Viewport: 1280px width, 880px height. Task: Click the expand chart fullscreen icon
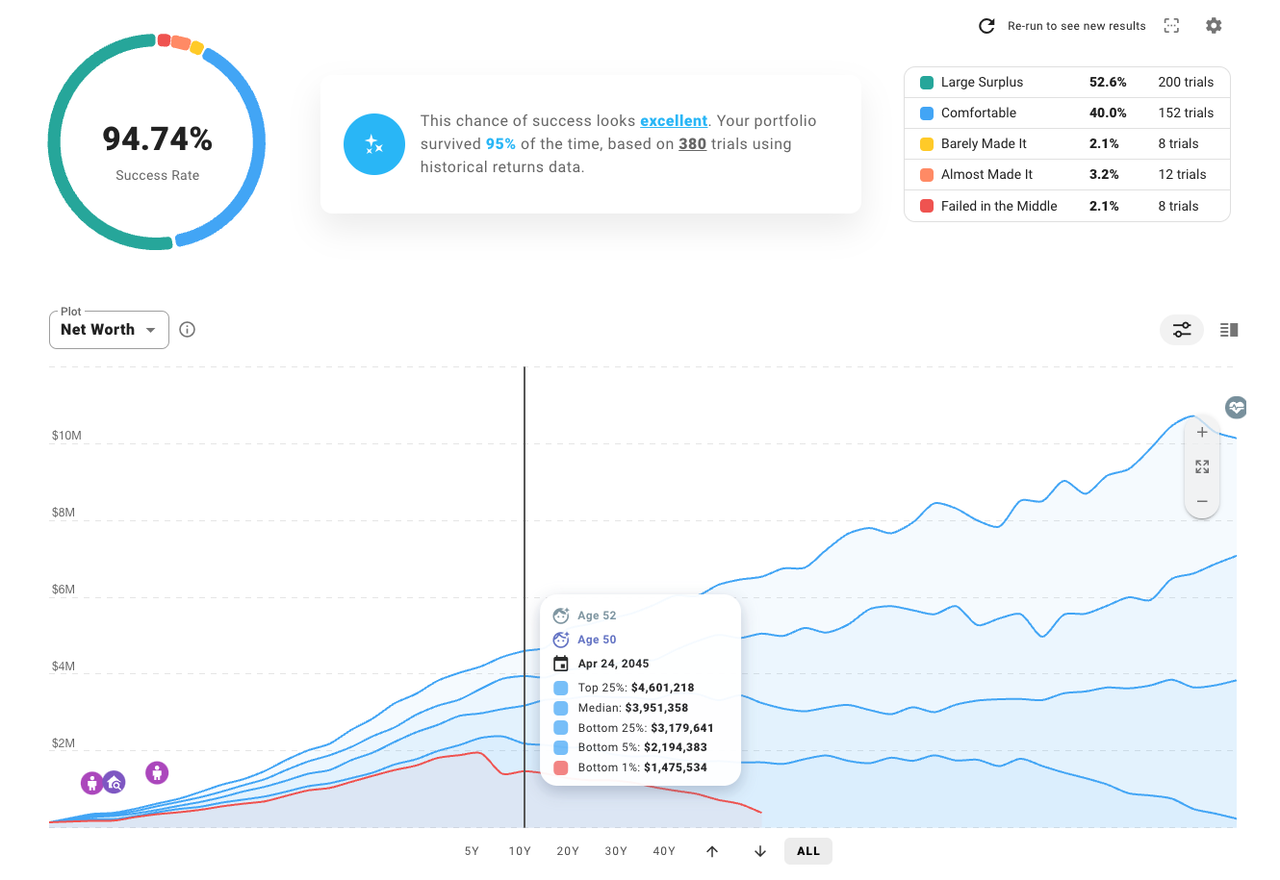click(x=1201, y=466)
